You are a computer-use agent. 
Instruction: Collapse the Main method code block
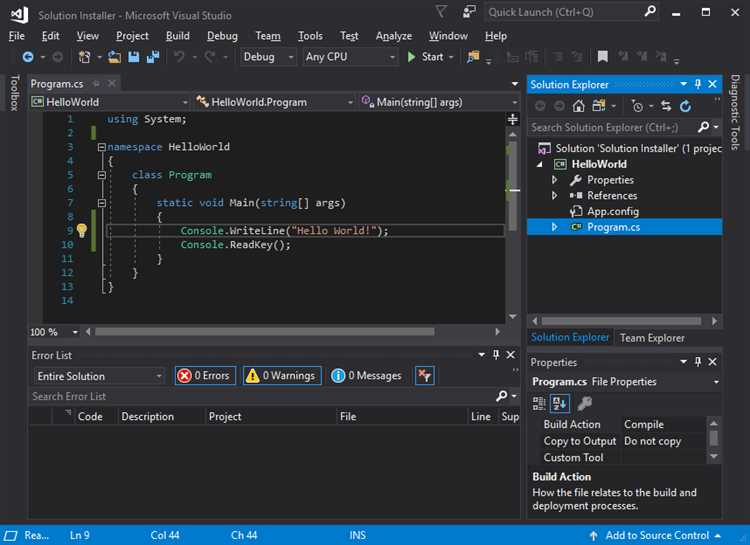click(101, 203)
